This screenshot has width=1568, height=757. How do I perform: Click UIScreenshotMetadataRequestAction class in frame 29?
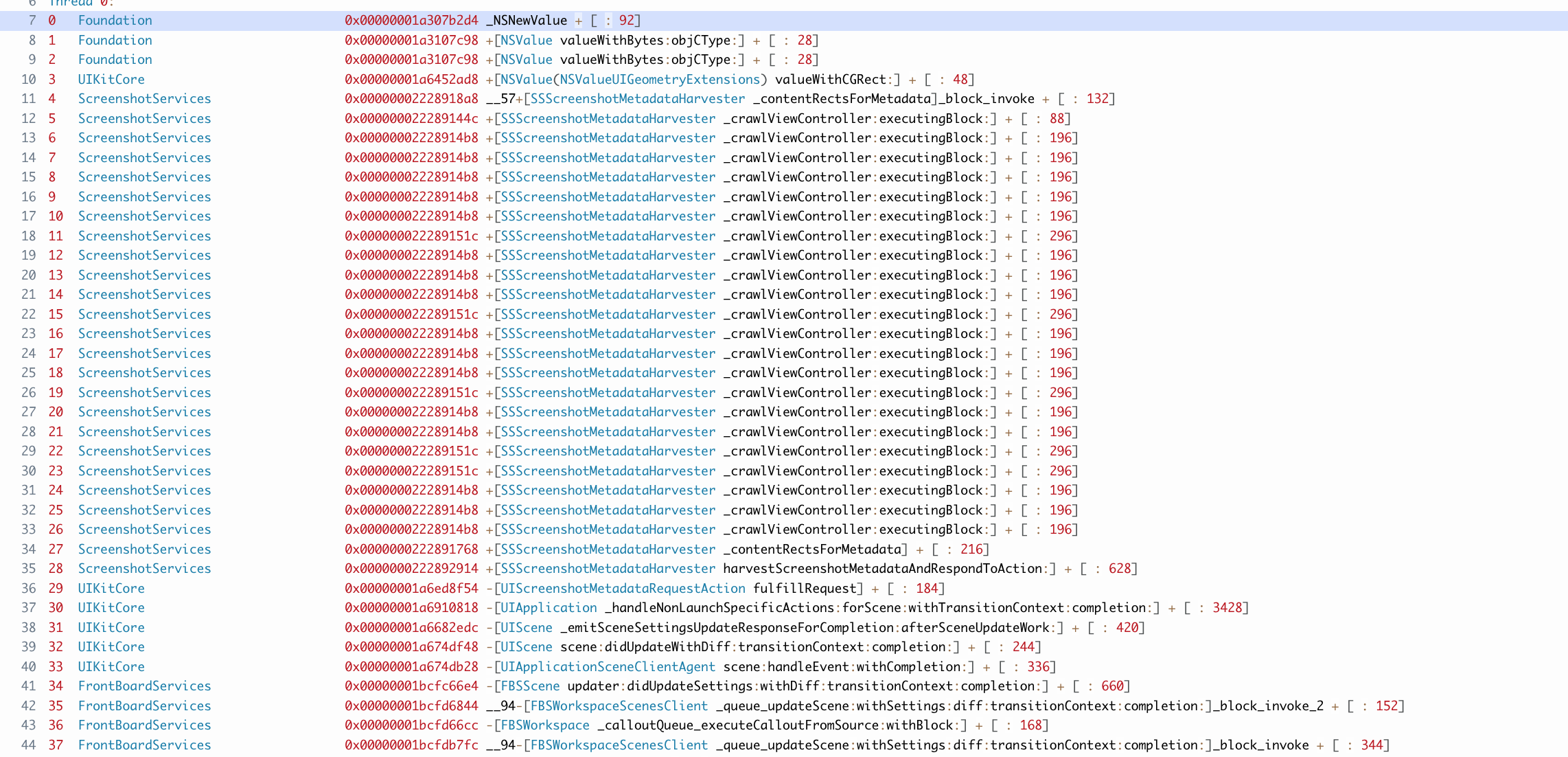[x=623, y=589]
